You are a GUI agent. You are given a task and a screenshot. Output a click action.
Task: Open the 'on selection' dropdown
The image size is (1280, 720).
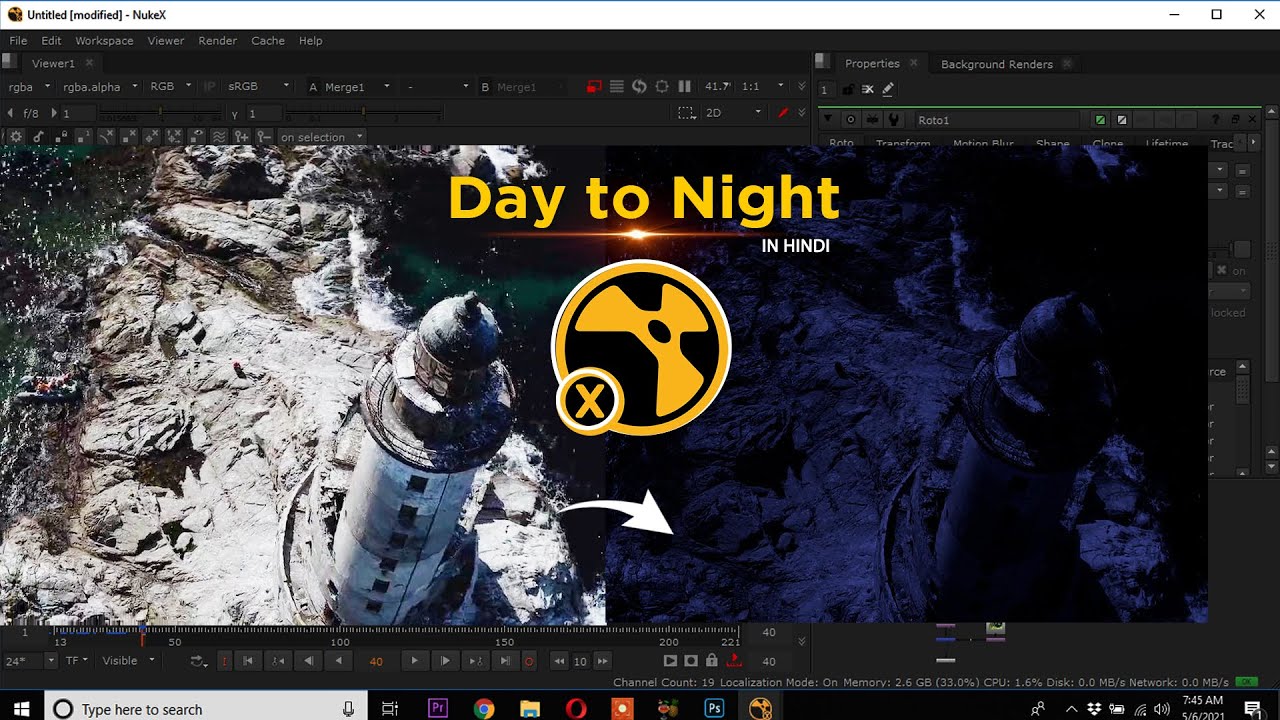322,137
